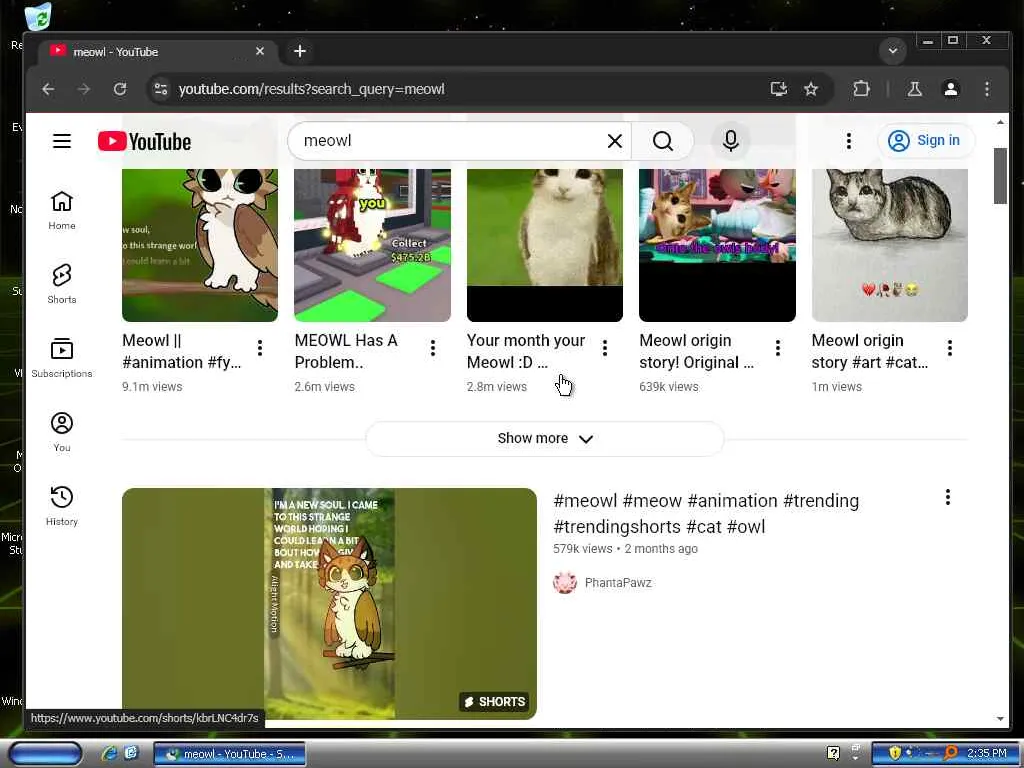Open Shorts in the sidebar
Viewport: 1024px width, 768px height.
pos(61,284)
